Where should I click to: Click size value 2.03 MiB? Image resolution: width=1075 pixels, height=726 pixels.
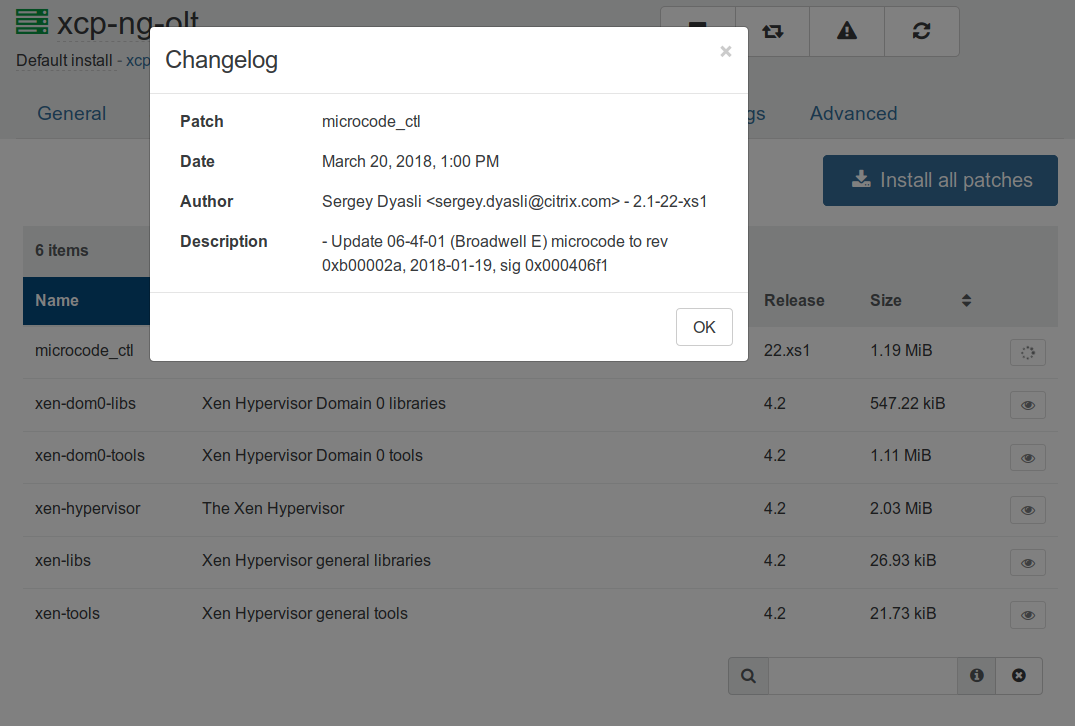(x=901, y=508)
